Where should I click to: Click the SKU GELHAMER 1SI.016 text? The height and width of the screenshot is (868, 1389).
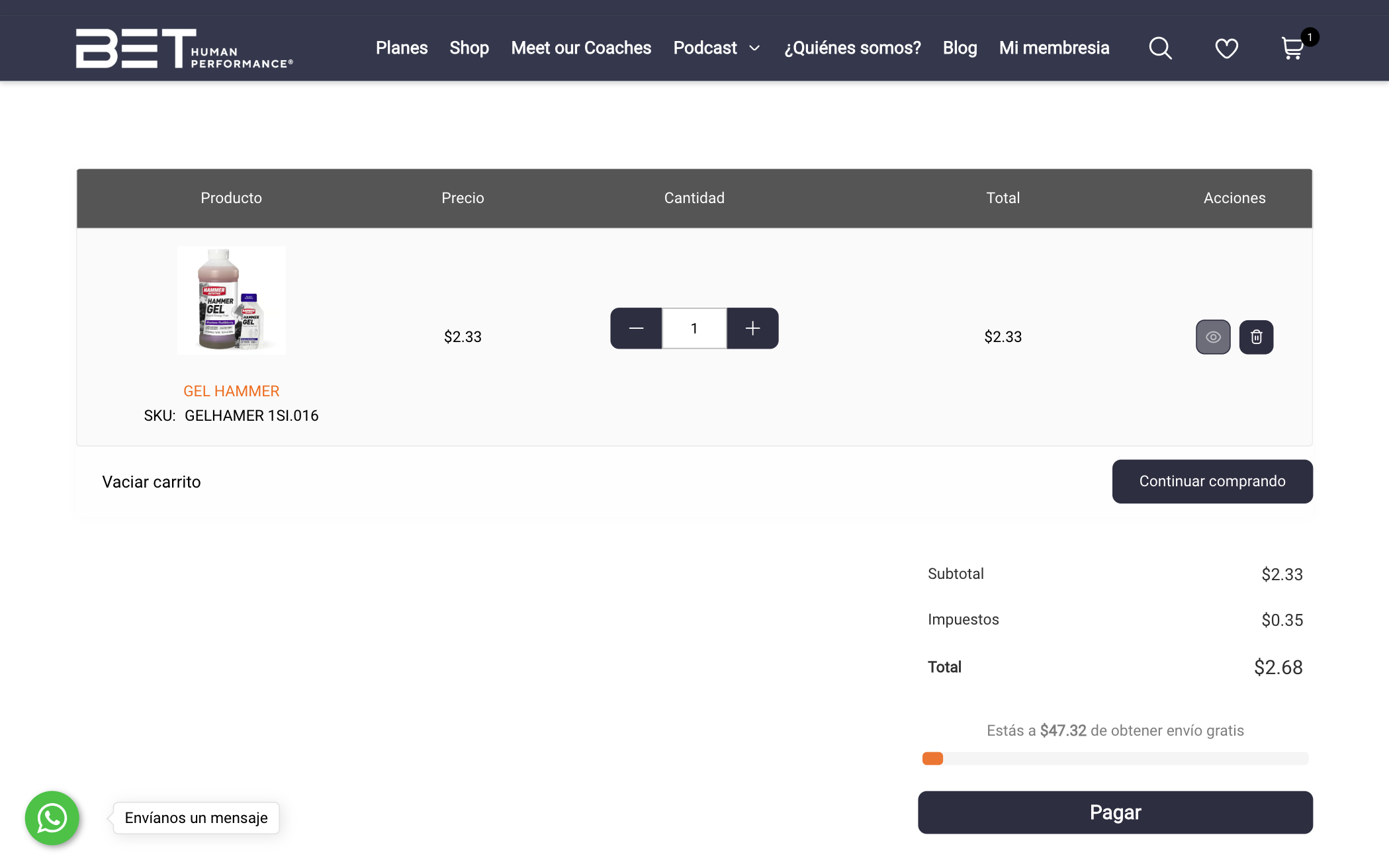click(x=232, y=415)
